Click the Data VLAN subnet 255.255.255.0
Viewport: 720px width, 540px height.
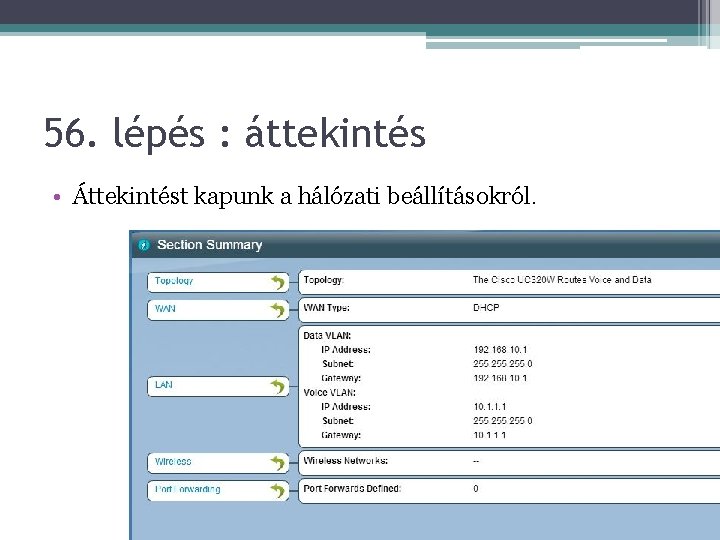[x=502, y=364]
